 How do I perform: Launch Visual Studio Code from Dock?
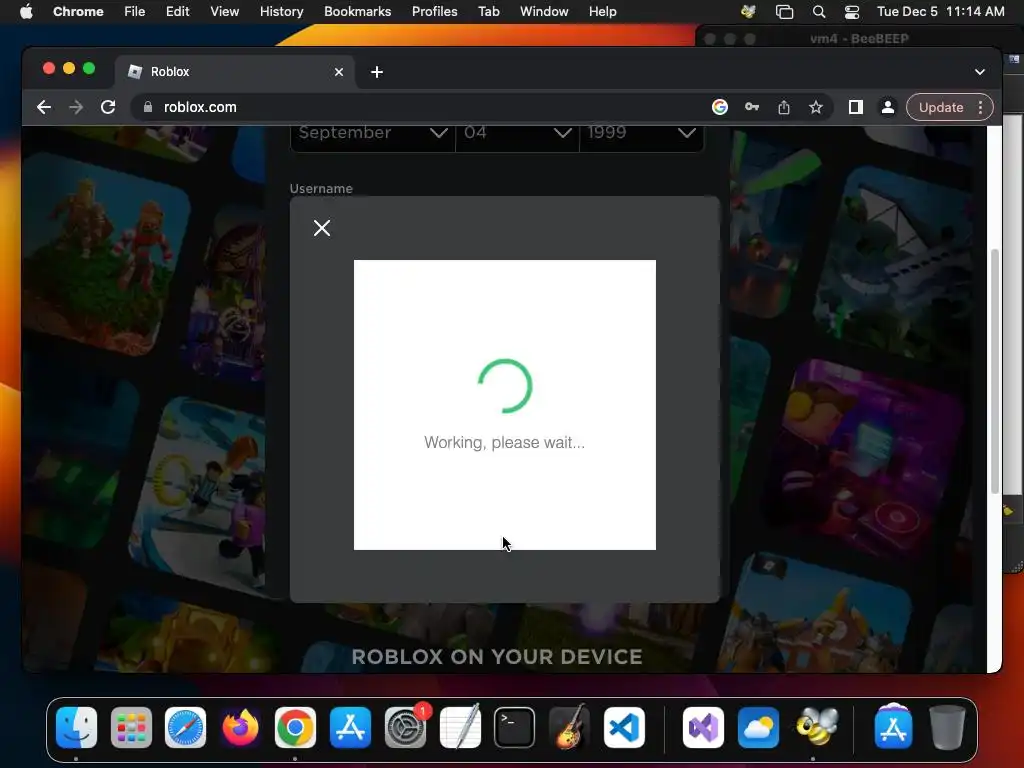point(624,727)
